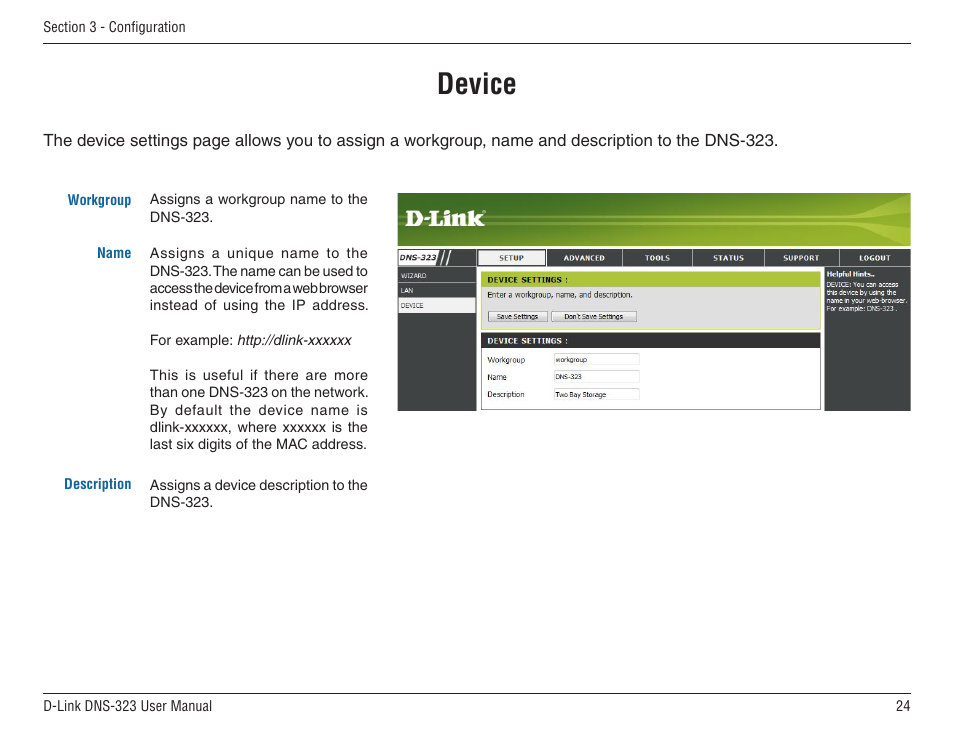Click the DNS-323 model label

[418, 257]
